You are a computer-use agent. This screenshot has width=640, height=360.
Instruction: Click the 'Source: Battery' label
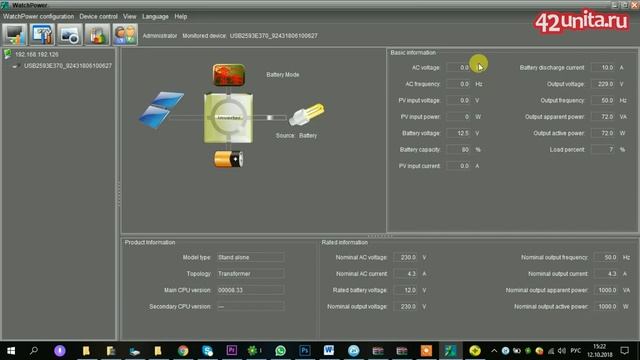296,136
